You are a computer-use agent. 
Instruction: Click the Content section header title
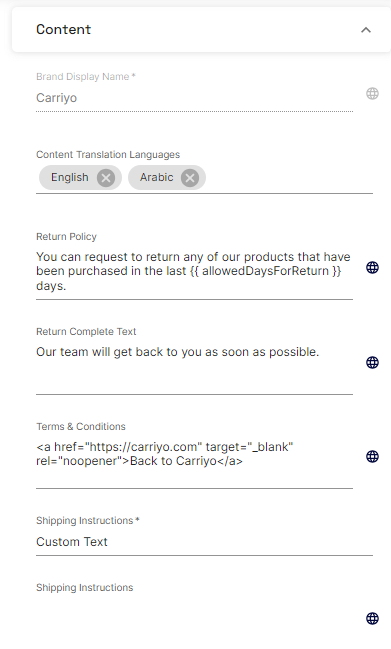click(x=63, y=29)
